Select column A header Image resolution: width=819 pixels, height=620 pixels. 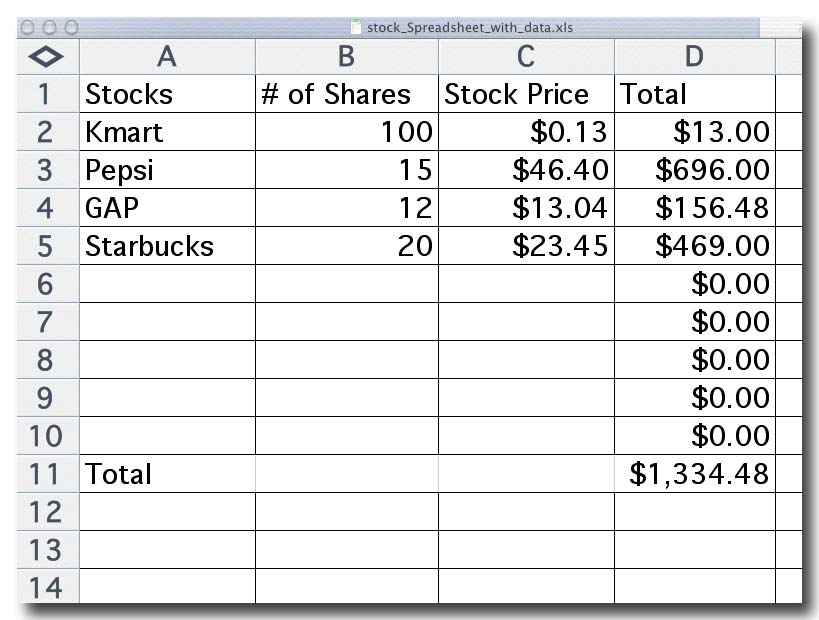point(167,56)
